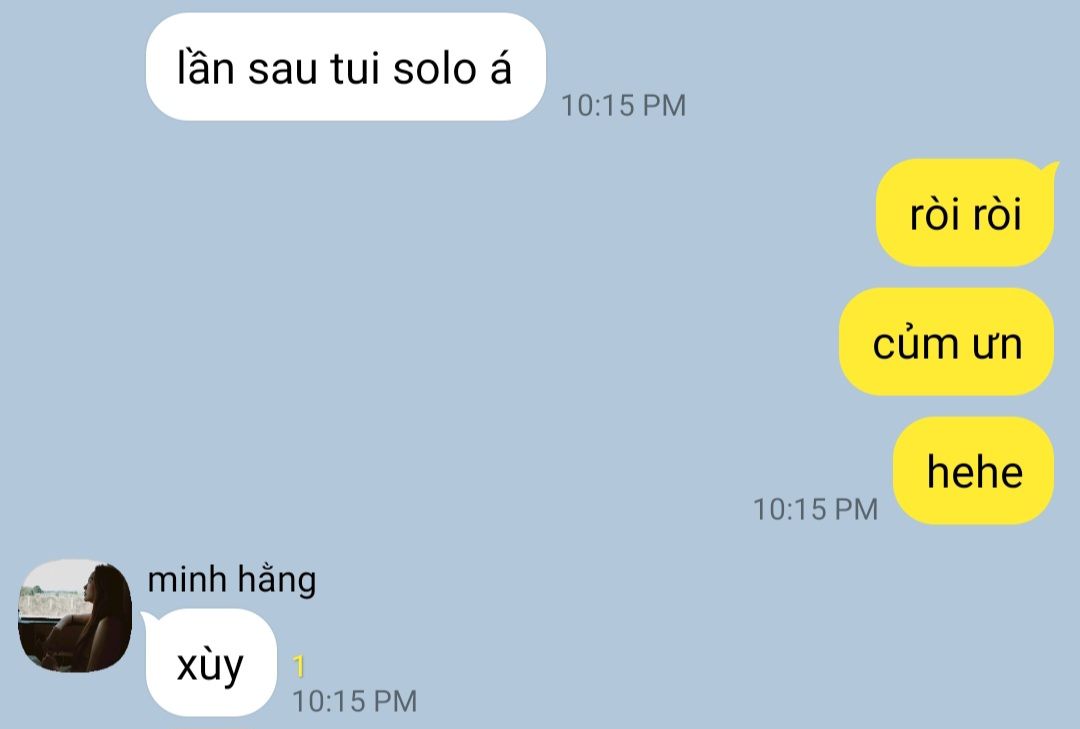The width and height of the screenshot is (1080, 729).
Task: Click the yellow "ròi ròi" message bubble
Action: click(x=965, y=213)
